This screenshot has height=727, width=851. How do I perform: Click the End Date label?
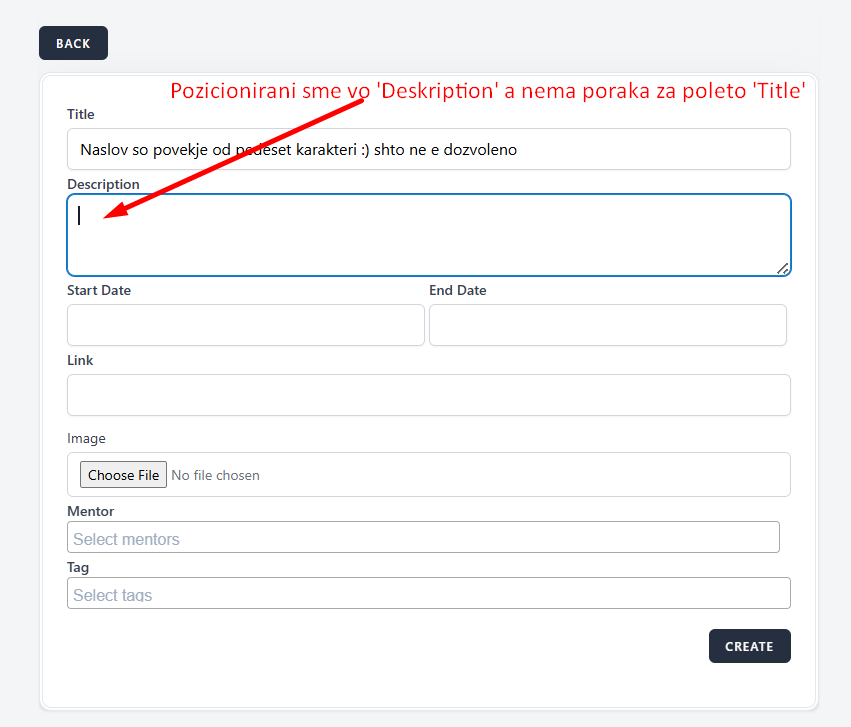point(458,290)
